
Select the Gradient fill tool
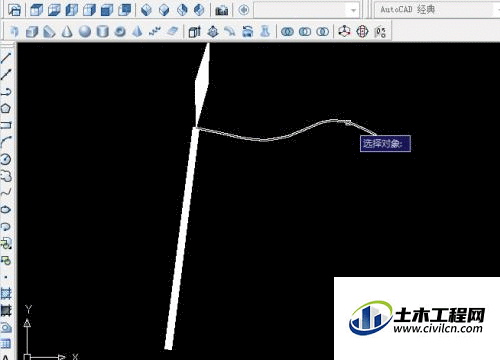6,311
